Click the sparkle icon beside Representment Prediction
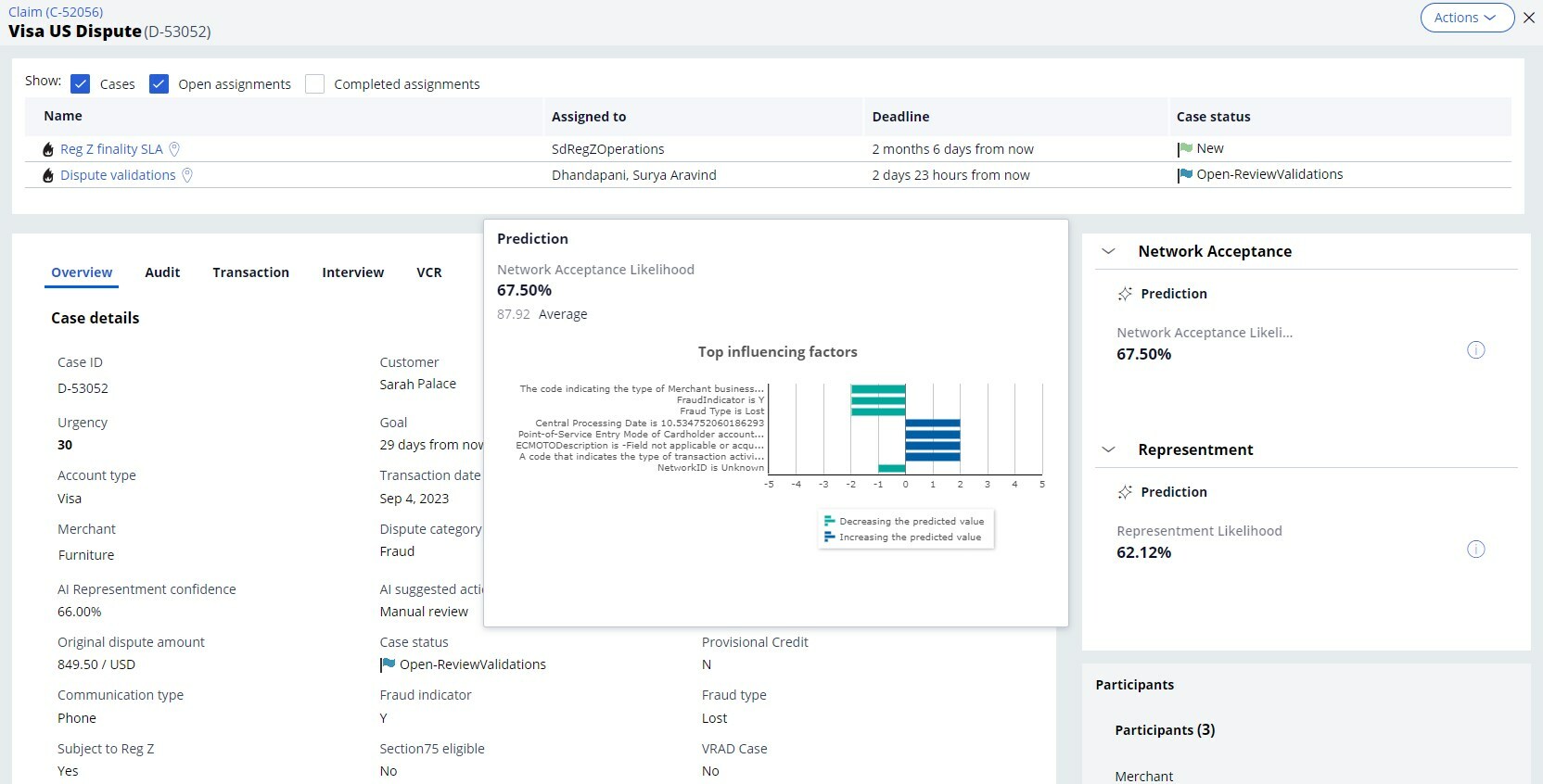The height and width of the screenshot is (784, 1543). pyautogui.click(x=1125, y=492)
